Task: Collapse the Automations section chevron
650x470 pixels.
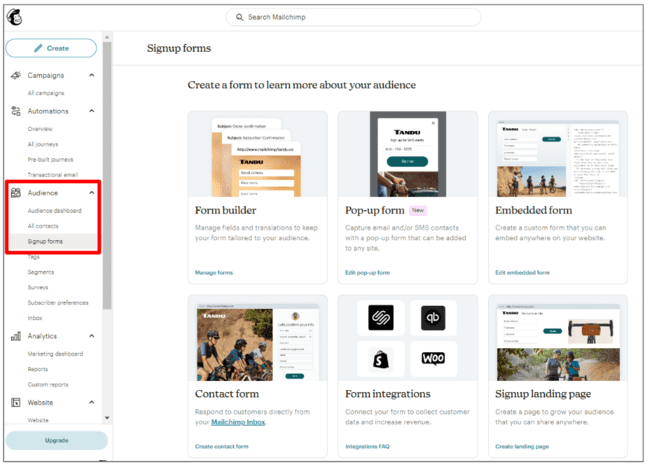Action: (92, 111)
